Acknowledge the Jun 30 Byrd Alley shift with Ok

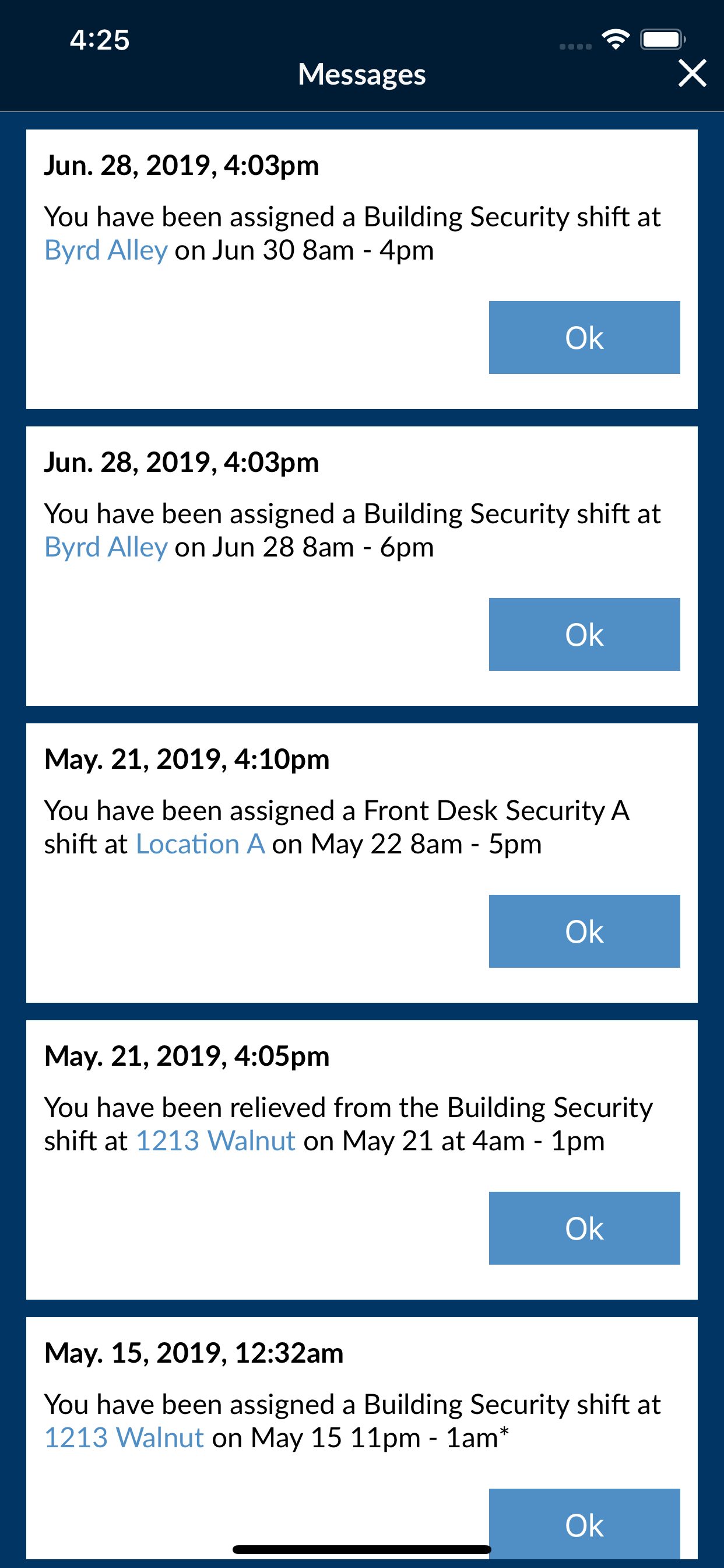pos(584,337)
